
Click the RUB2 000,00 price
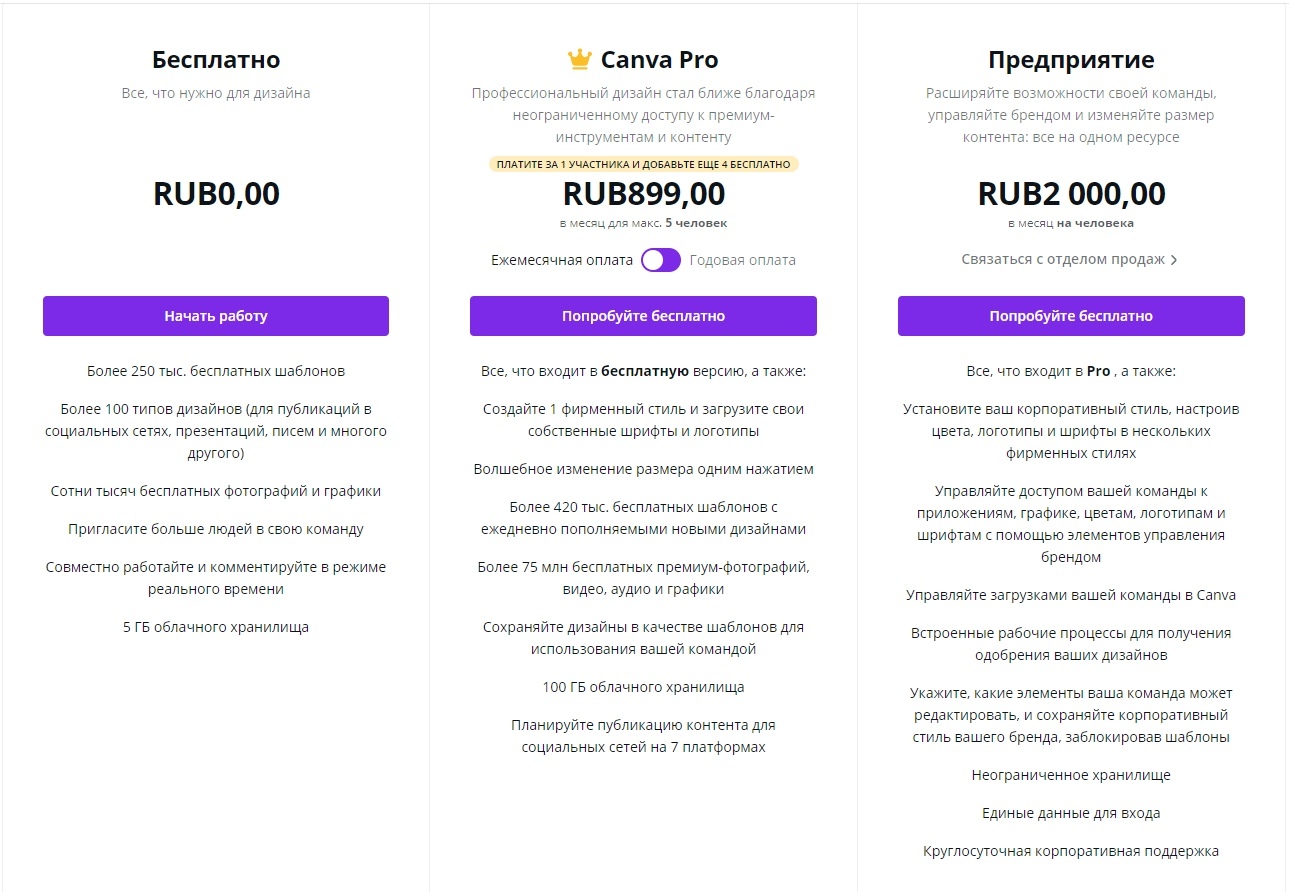tap(1071, 194)
